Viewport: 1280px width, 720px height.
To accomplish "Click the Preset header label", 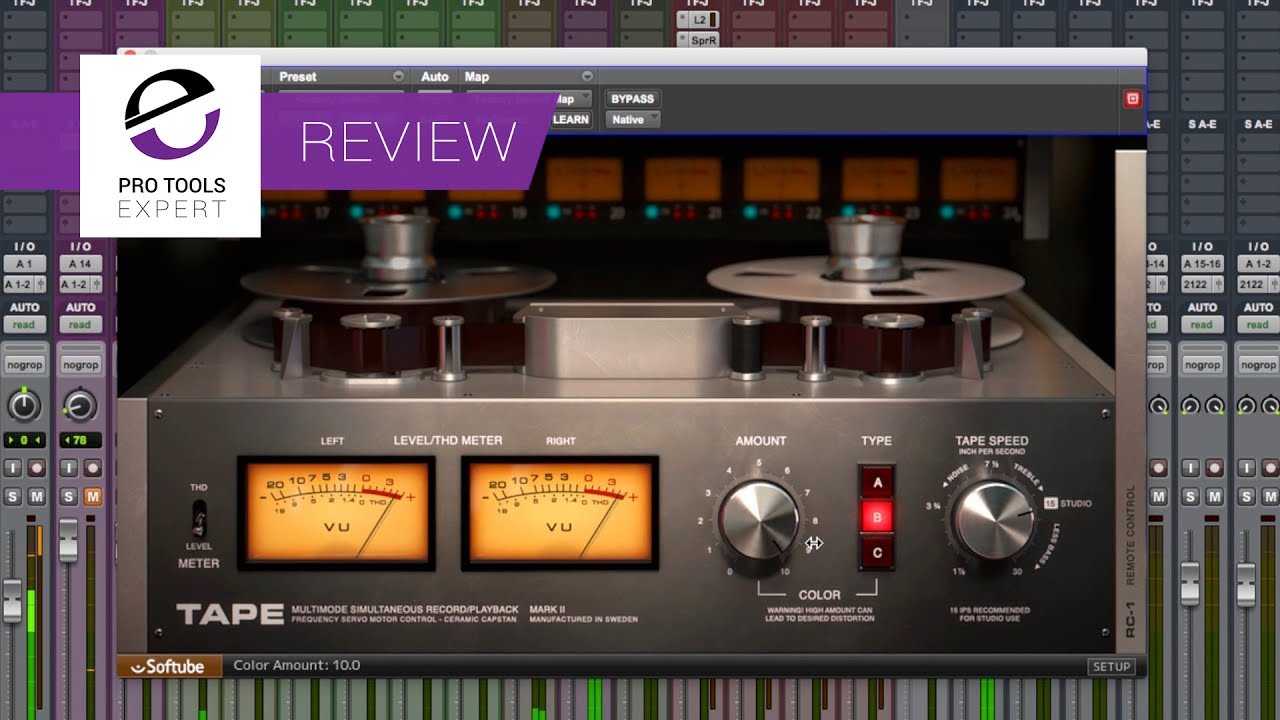I will pyautogui.click(x=298, y=77).
